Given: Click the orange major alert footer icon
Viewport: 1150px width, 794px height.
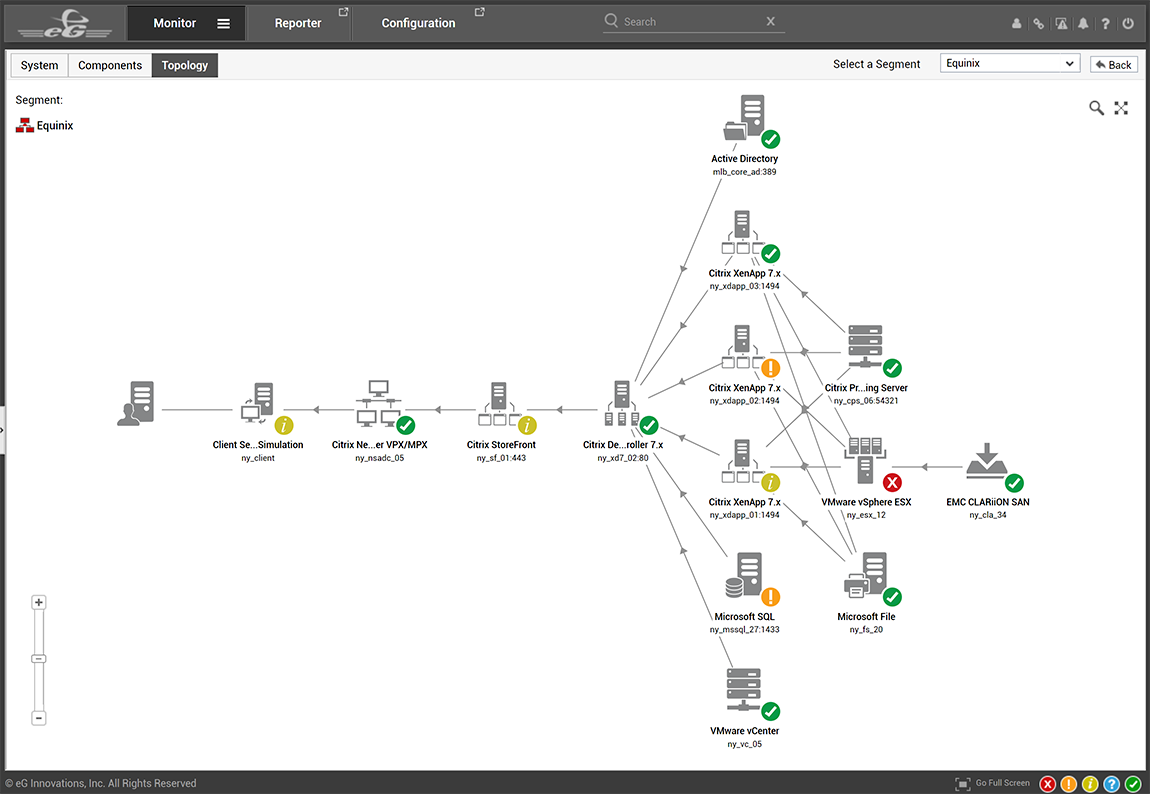Looking at the screenshot, I should pyautogui.click(x=1069, y=784).
